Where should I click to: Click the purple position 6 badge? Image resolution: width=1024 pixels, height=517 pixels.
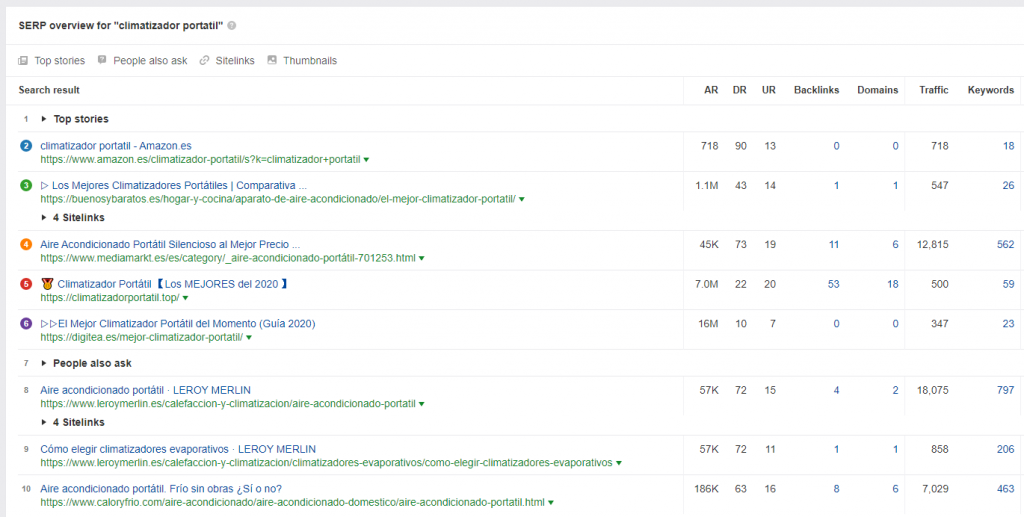pos(26,324)
